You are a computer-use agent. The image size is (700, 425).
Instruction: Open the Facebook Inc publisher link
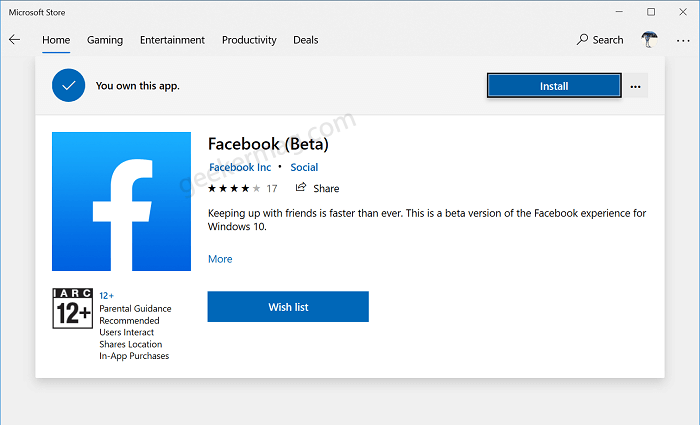240,167
